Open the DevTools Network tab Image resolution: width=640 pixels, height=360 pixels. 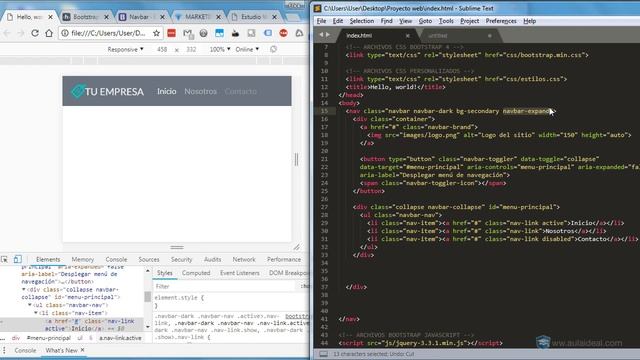click(x=244, y=260)
